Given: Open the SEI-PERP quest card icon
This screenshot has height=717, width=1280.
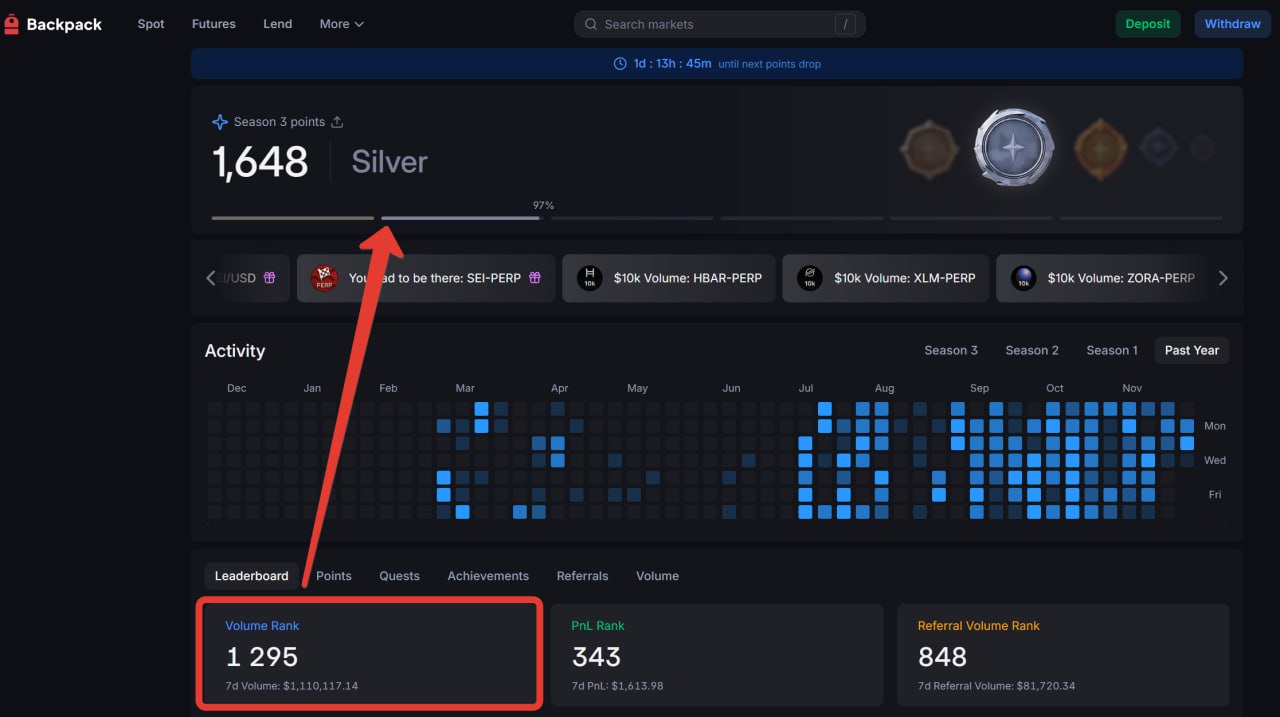Looking at the screenshot, I should [324, 278].
